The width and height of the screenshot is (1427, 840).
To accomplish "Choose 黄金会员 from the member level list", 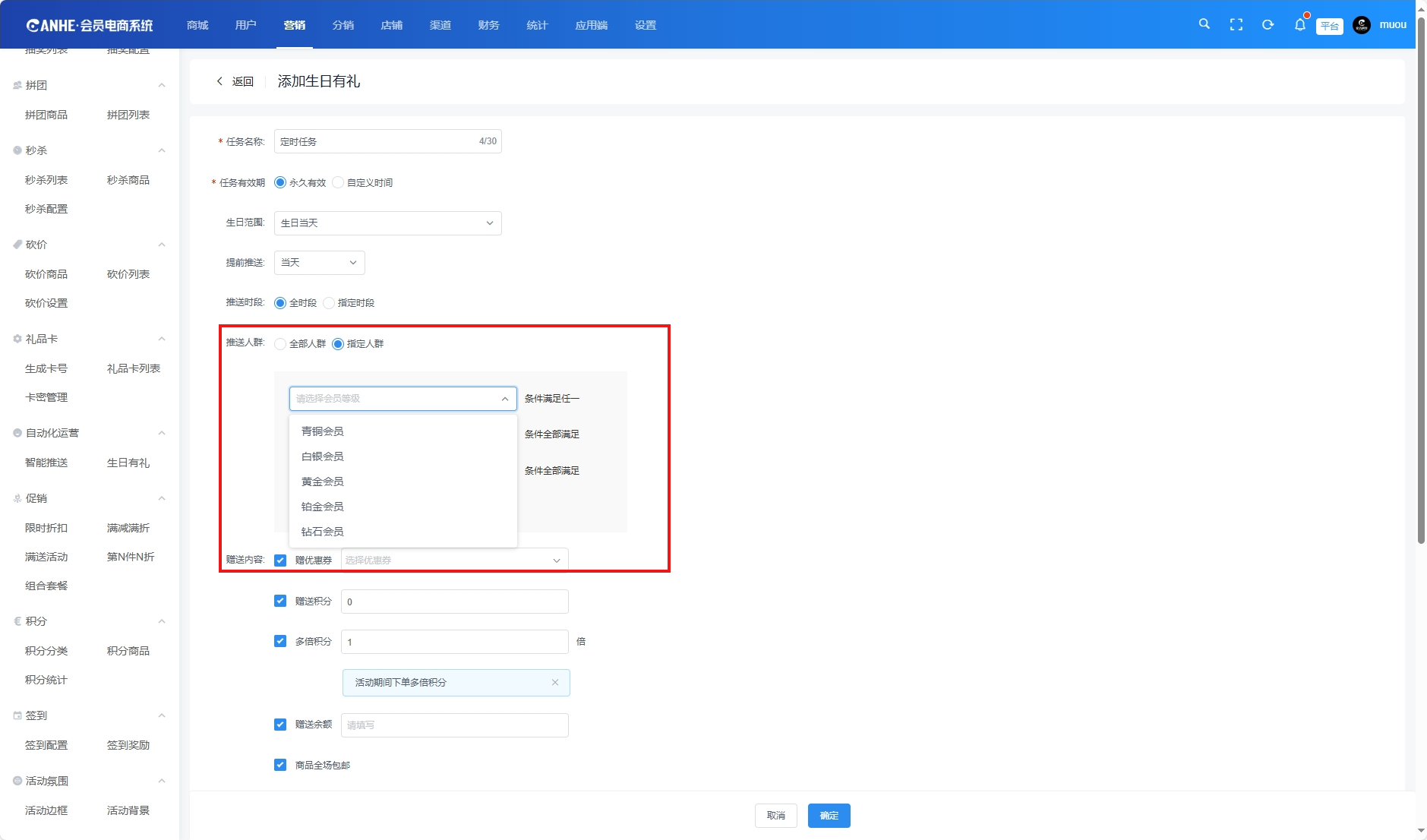I will (x=323, y=482).
